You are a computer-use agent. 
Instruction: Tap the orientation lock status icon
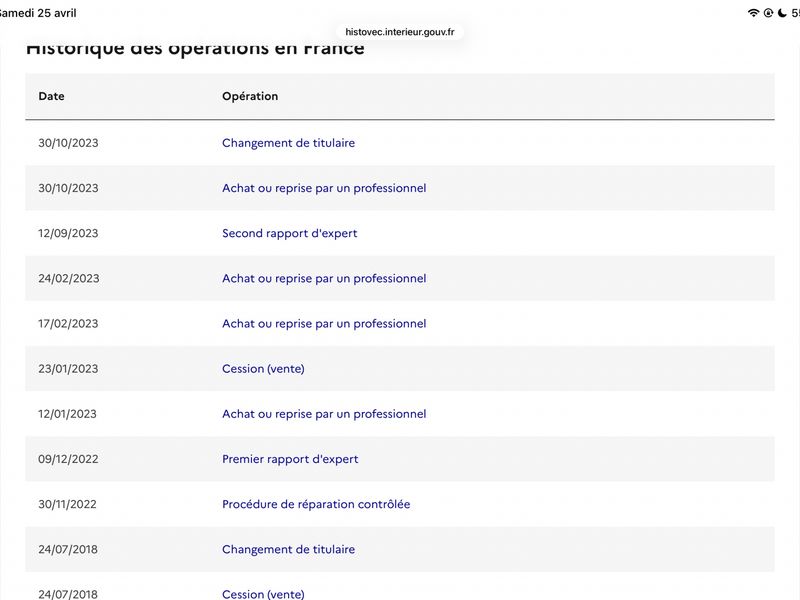click(768, 13)
